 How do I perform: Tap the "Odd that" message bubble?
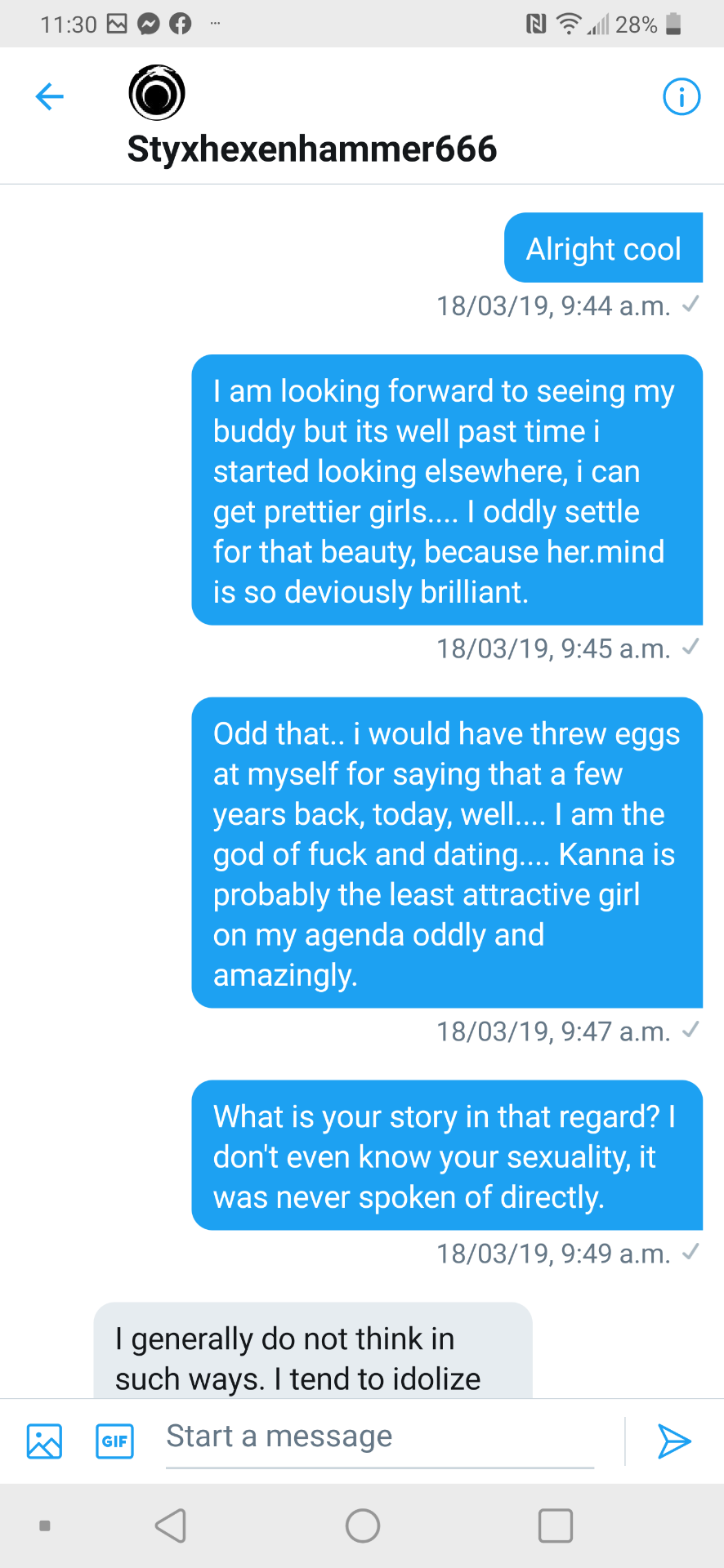446,853
